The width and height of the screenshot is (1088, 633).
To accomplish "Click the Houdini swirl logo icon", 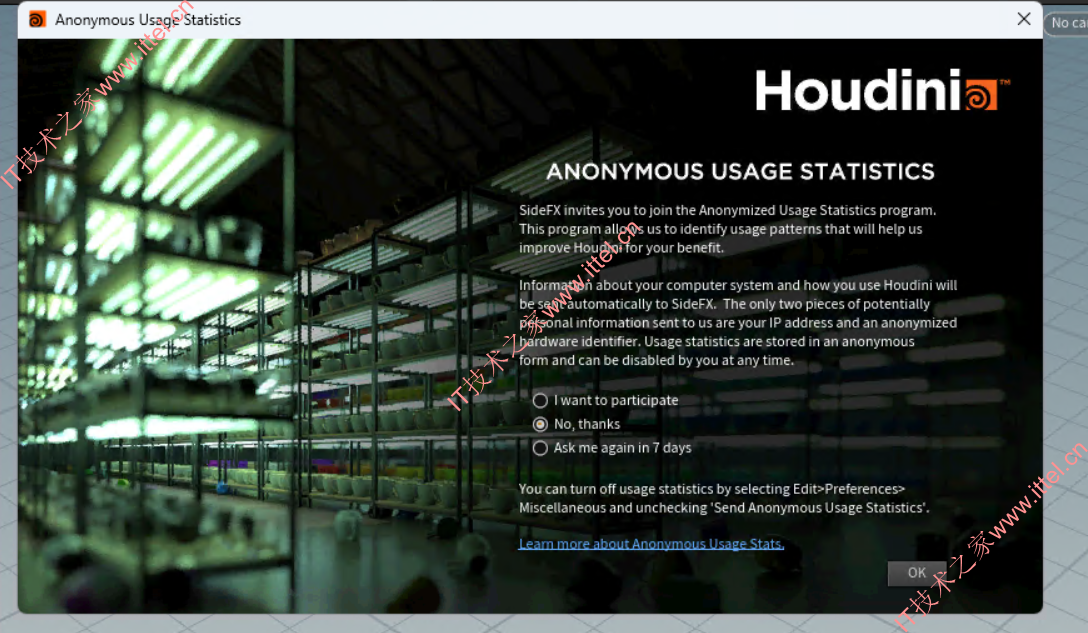I will tap(982, 95).
